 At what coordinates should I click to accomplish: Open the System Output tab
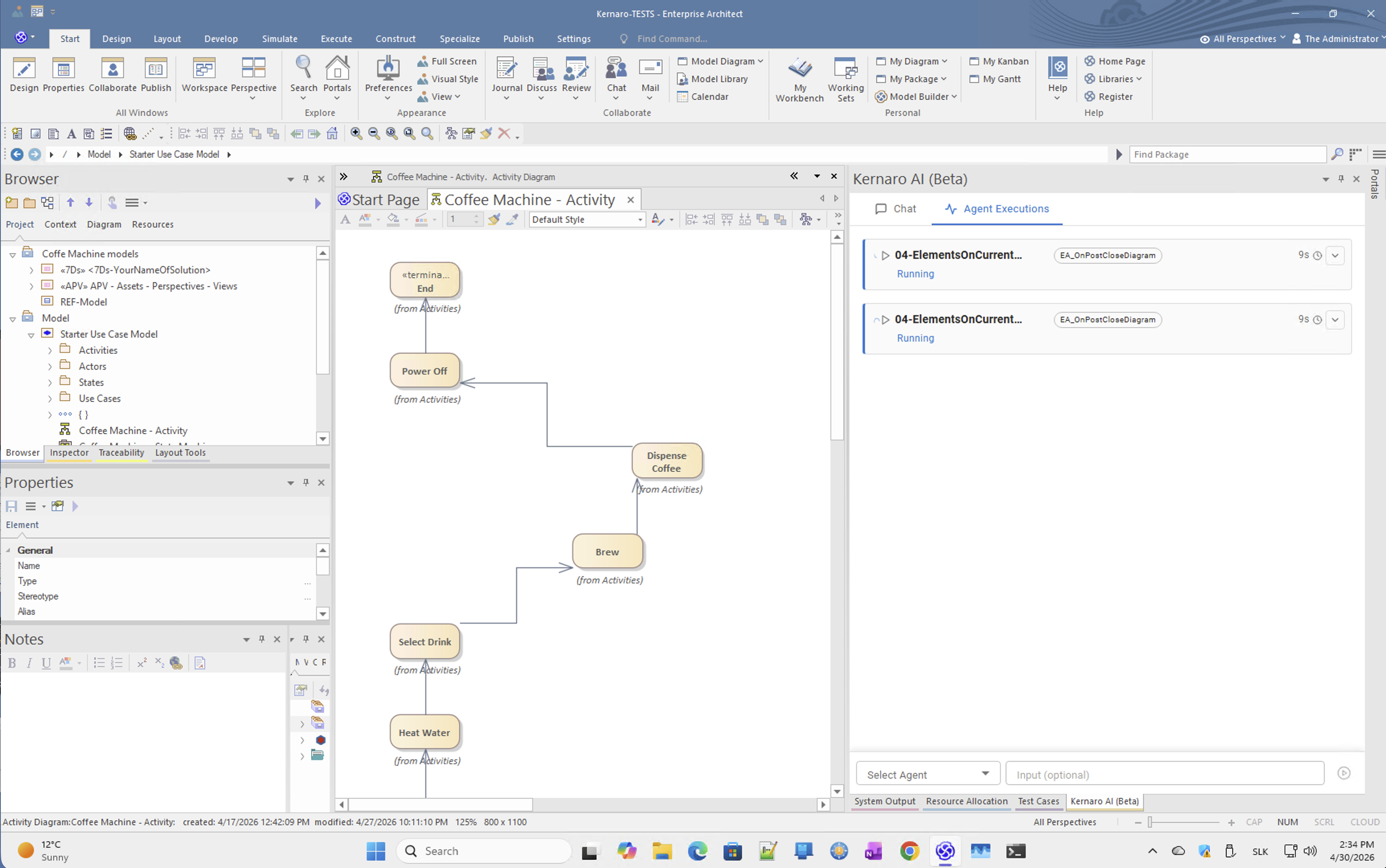pos(885,801)
